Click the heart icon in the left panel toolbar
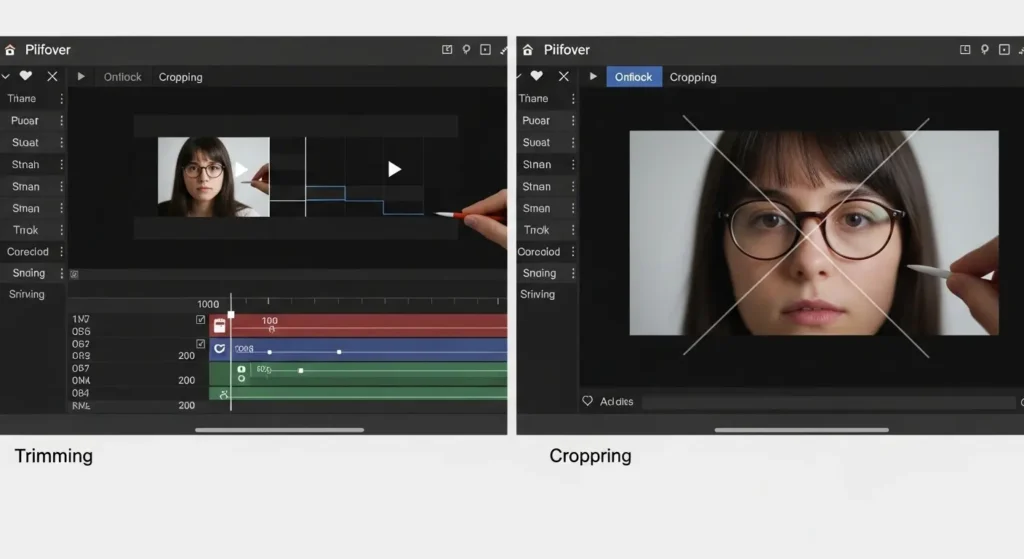Screen dimensions: 1024x559 [26, 76]
